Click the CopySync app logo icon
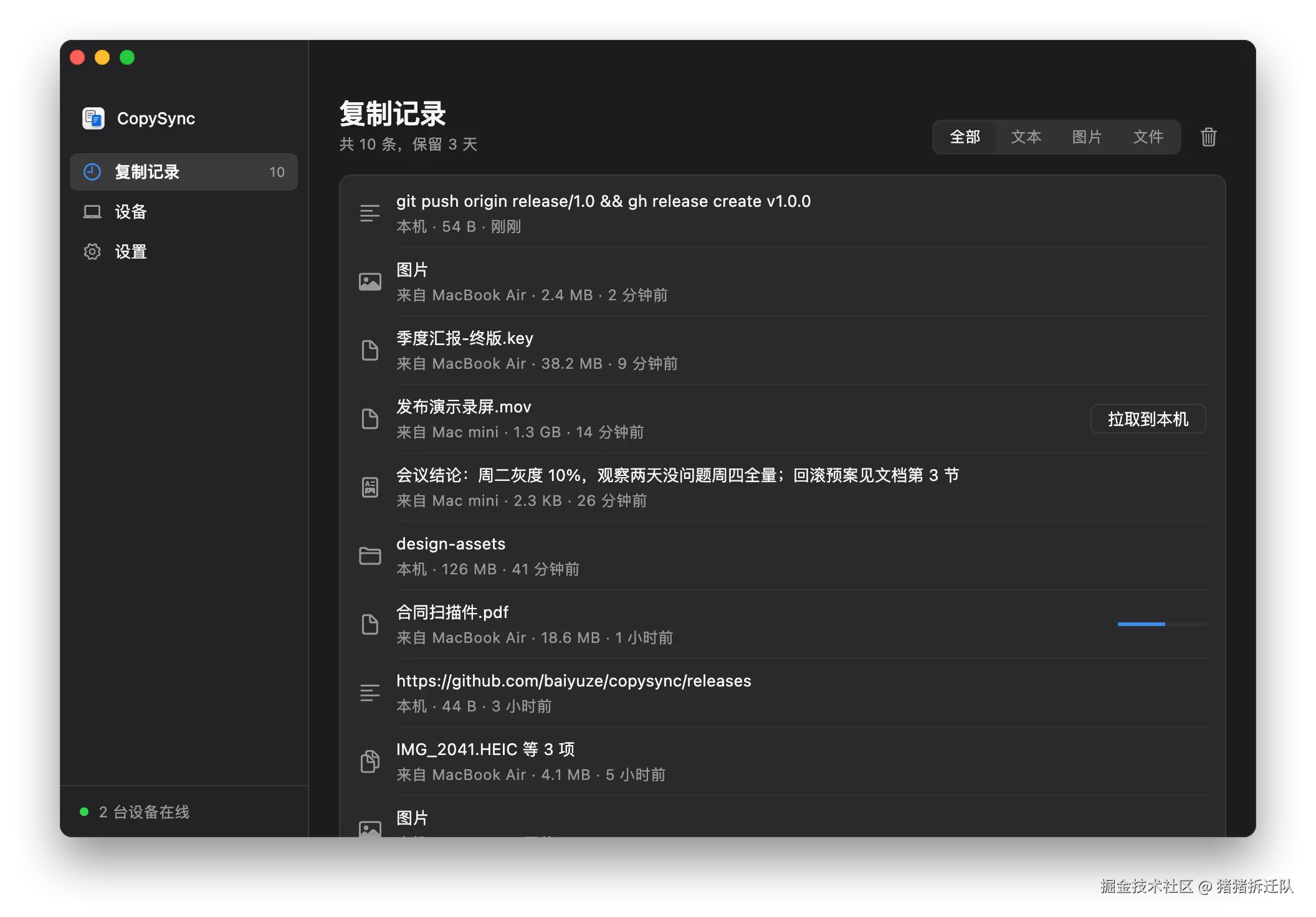The height and width of the screenshot is (917, 1316). pyautogui.click(x=93, y=118)
